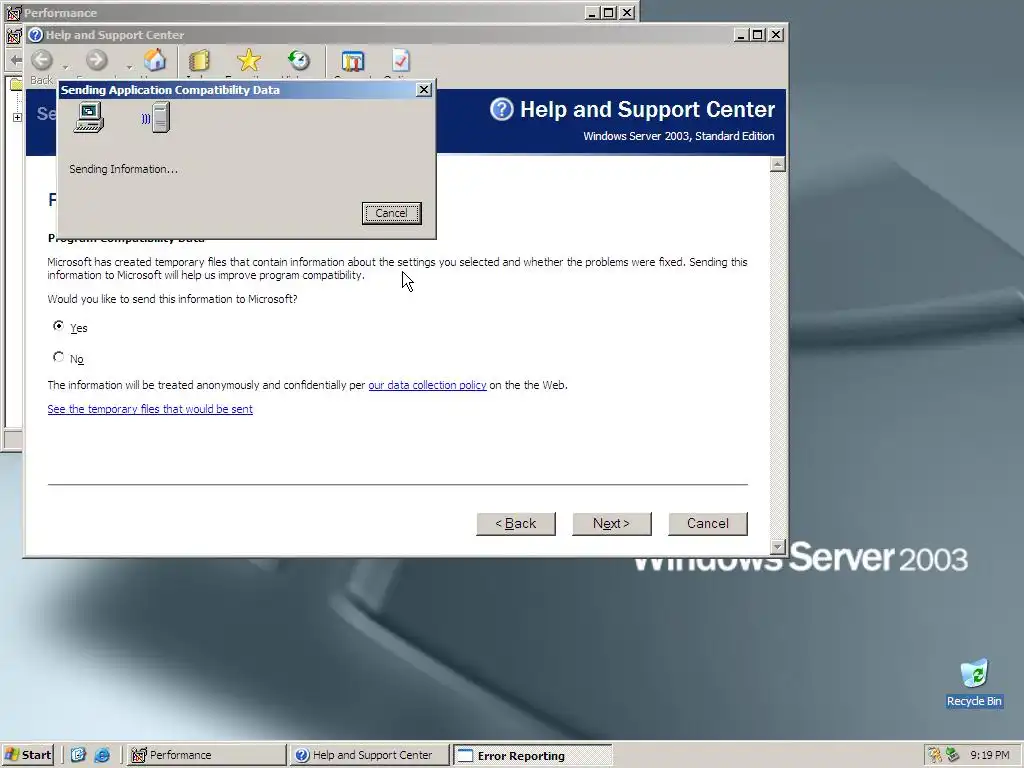Viewport: 1024px width, 768px height.
Task: Cancel the compatibility wizard
Action: 708,524
